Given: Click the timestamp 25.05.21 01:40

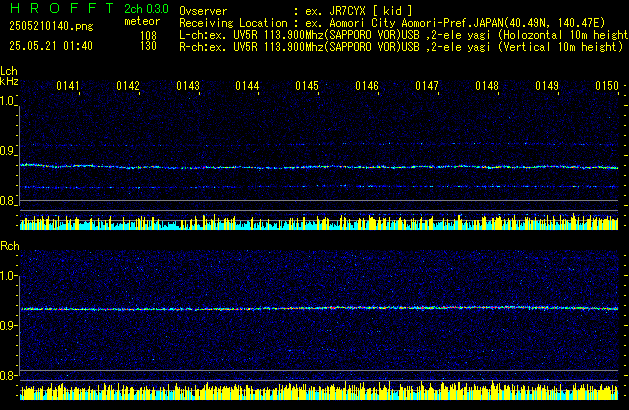Looking at the screenshot, I should [x=51, y=46].
